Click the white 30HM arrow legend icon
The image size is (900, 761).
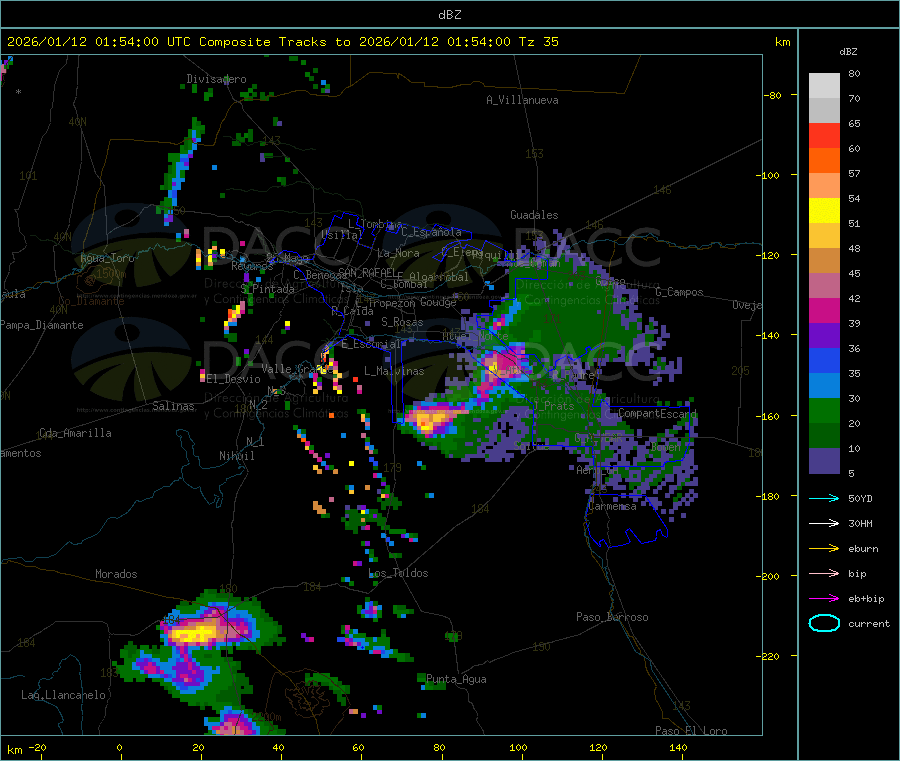(x=824, y=523)
